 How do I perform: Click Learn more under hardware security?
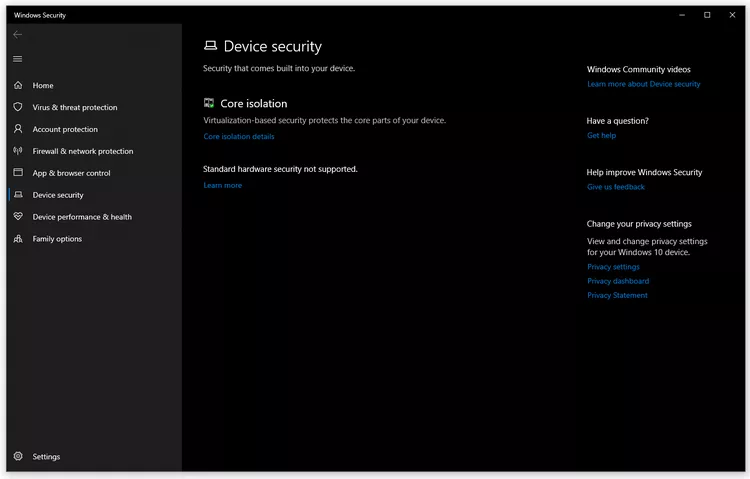[x=222, y=185]
